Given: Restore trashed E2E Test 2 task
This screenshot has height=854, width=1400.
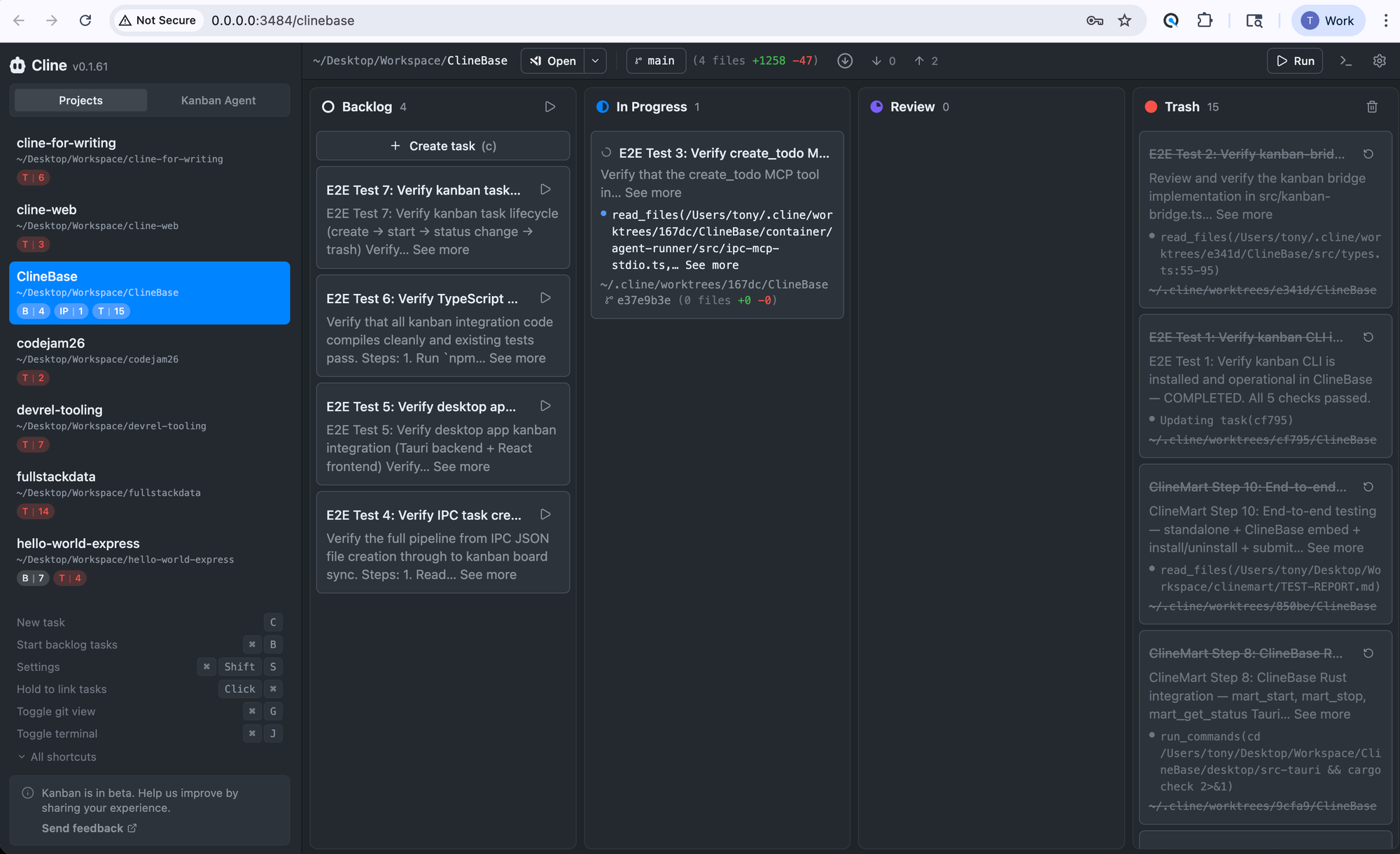Looking at the screenshot, I should (1368, 154).
